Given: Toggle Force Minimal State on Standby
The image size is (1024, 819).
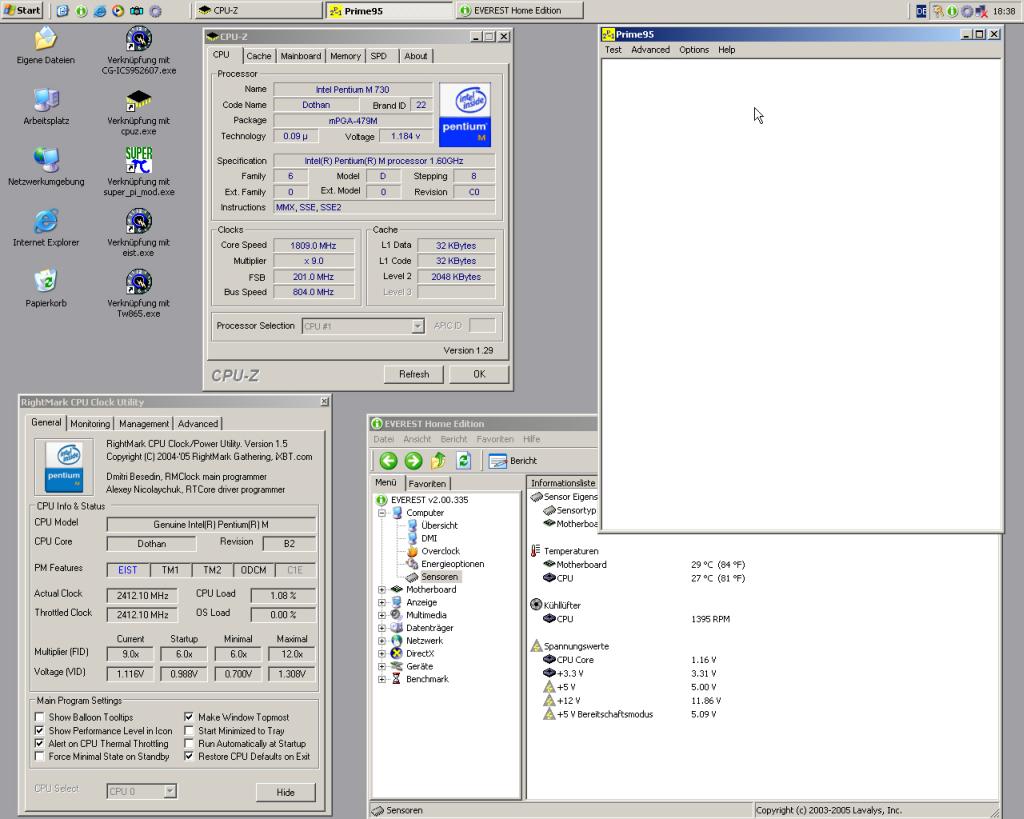Looking at the screenshot, I should [x=40, y=756].
